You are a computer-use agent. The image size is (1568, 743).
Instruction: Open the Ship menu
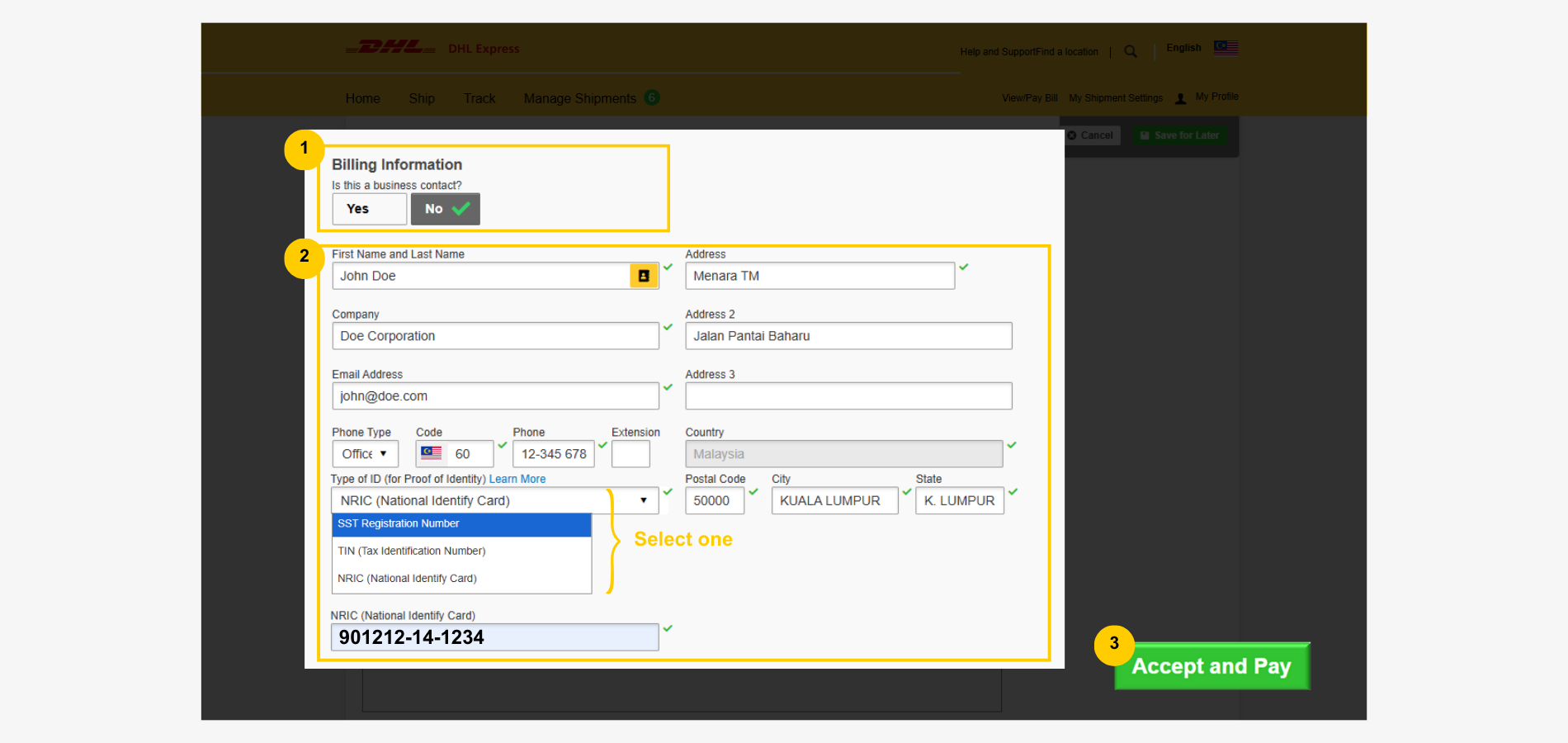click(422, 98)
